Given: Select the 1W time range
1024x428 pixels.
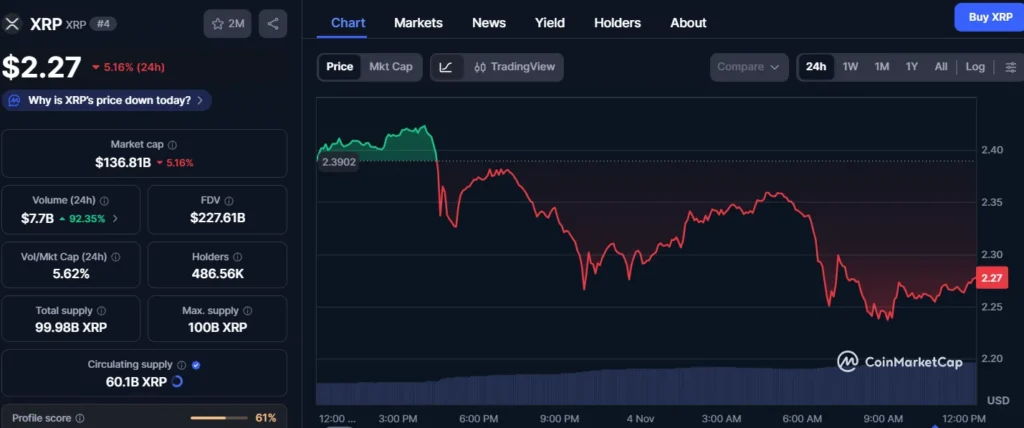Looking at the screenshot, I should point(850,67).
